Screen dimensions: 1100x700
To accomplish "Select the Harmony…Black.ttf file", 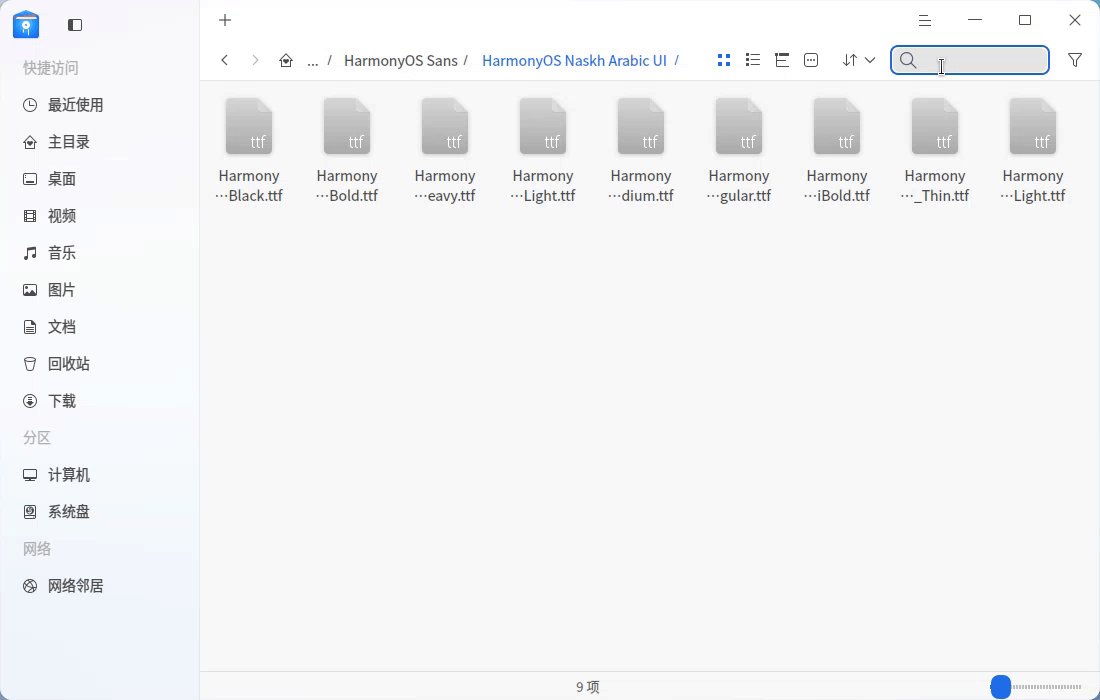I will click(x=249, y=151).
